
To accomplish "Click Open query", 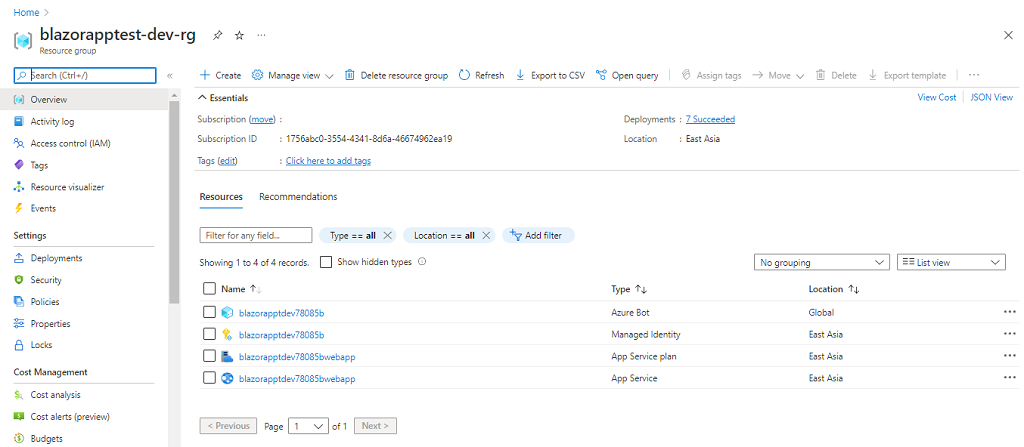I will [627, 75].
